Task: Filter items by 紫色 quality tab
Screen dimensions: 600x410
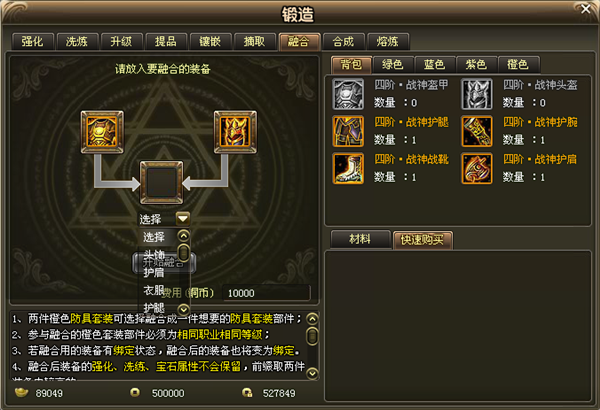Action: [x=476, y=64]
